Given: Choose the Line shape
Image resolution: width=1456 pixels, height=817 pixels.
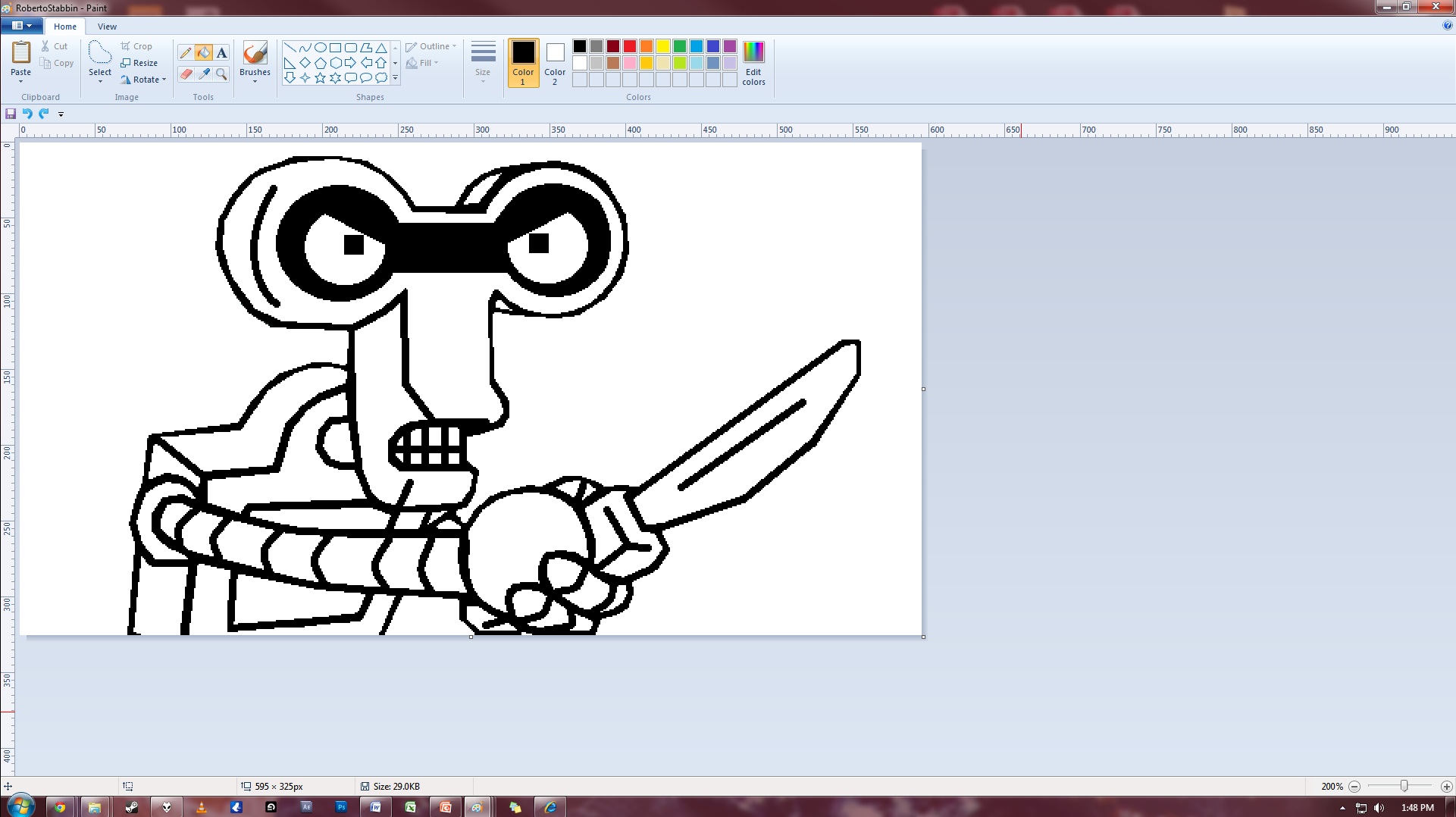Looking at the screenshot, I should (x=290, y=47).
